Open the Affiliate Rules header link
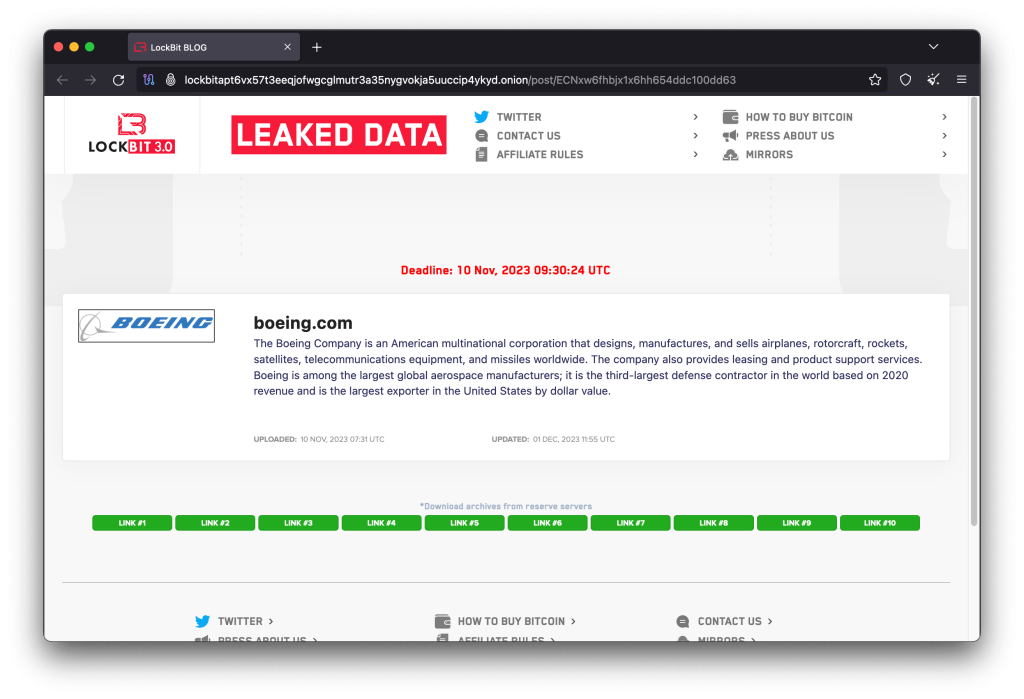 [x=540, y=155]
